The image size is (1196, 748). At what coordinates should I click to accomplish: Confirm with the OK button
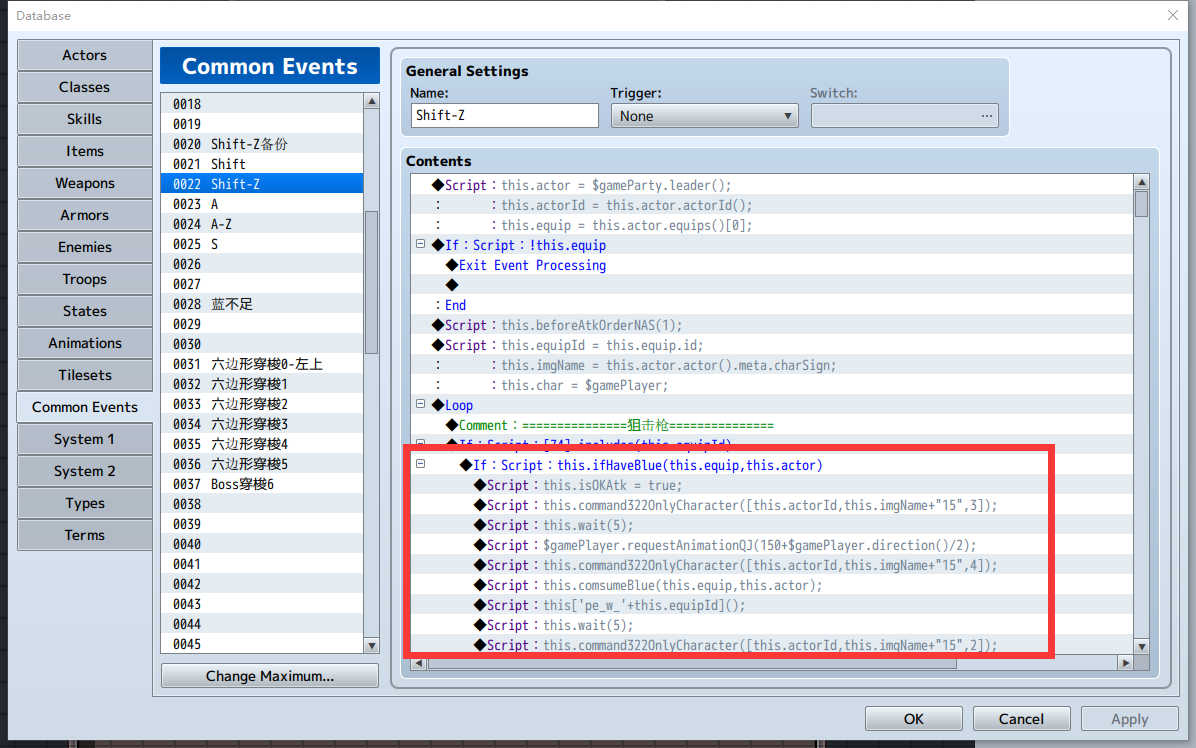pos(914,719)
